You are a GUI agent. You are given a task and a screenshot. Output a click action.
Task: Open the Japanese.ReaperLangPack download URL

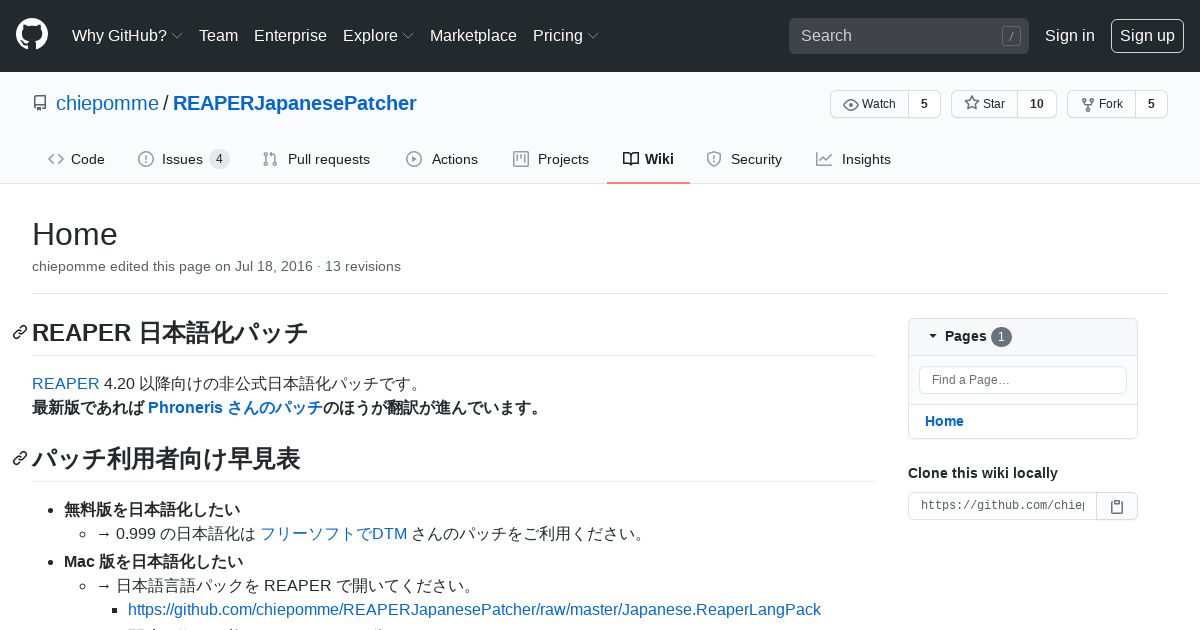474,610
